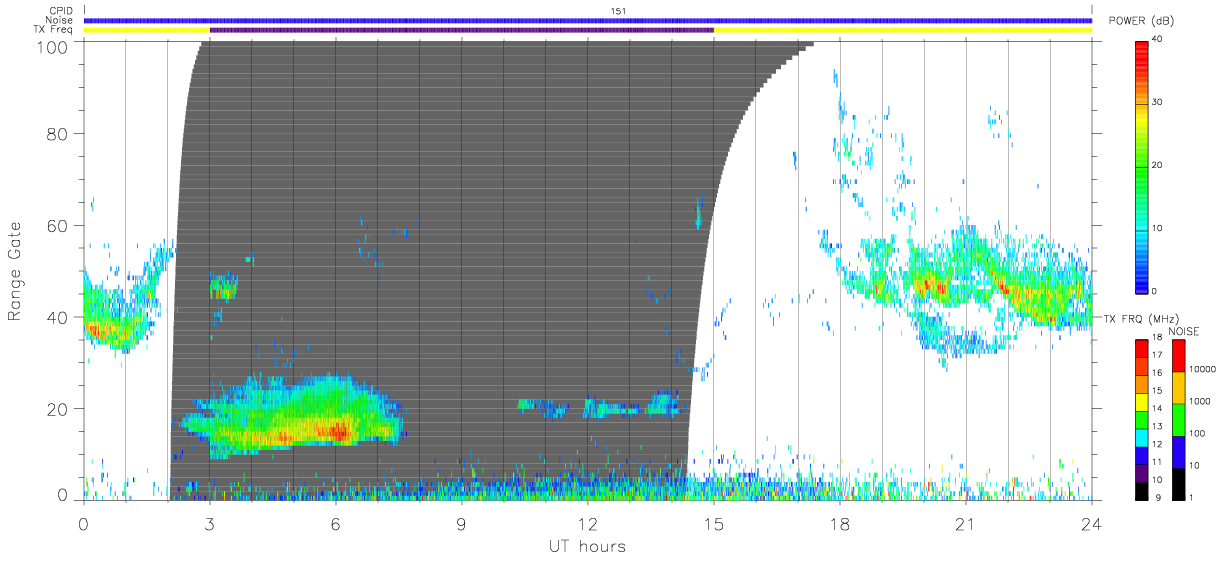The image size is (1228, 567).
Task: Click the 18 MHz frequency scale label
Action: [x=1156, y=339]
